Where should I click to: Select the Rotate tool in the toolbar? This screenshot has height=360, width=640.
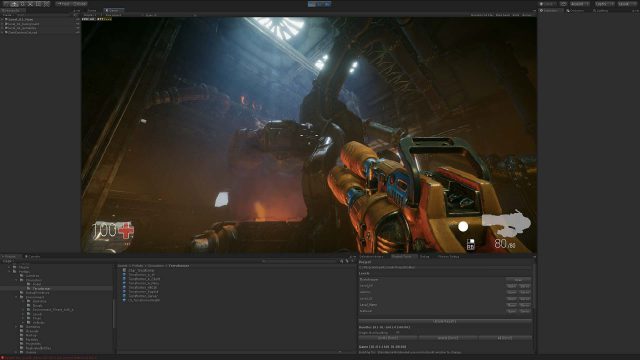22,4
